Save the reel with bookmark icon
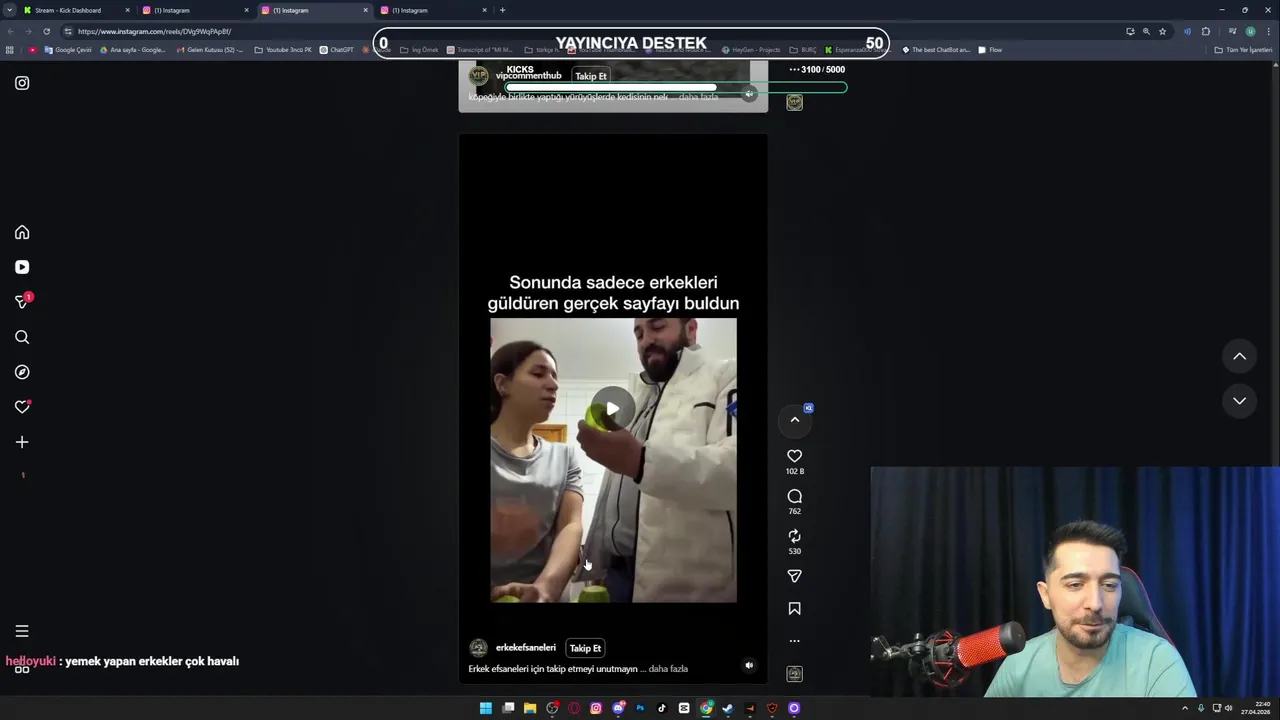This screenshot has width=1280, height=720. coord(795,608)
